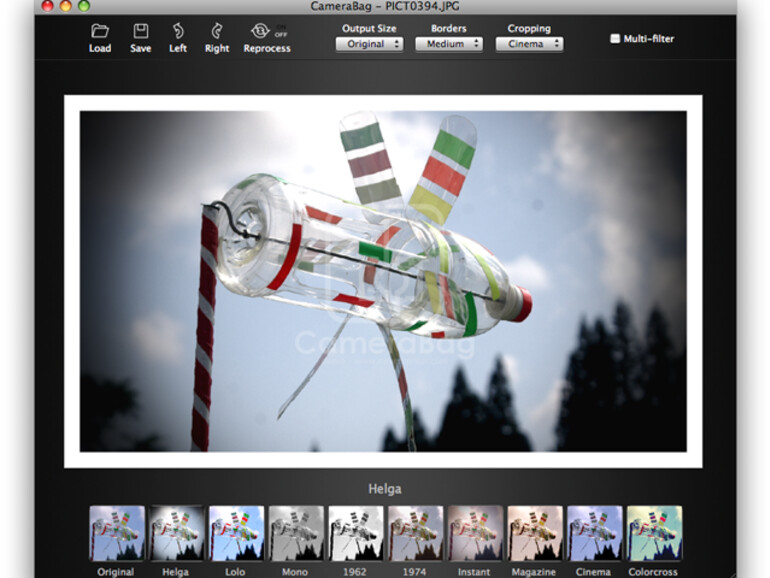Expand the Cropping dropdown set to Cinema
Image resolution: width=770 pixels, height=578 pixels.
point(528,44)
